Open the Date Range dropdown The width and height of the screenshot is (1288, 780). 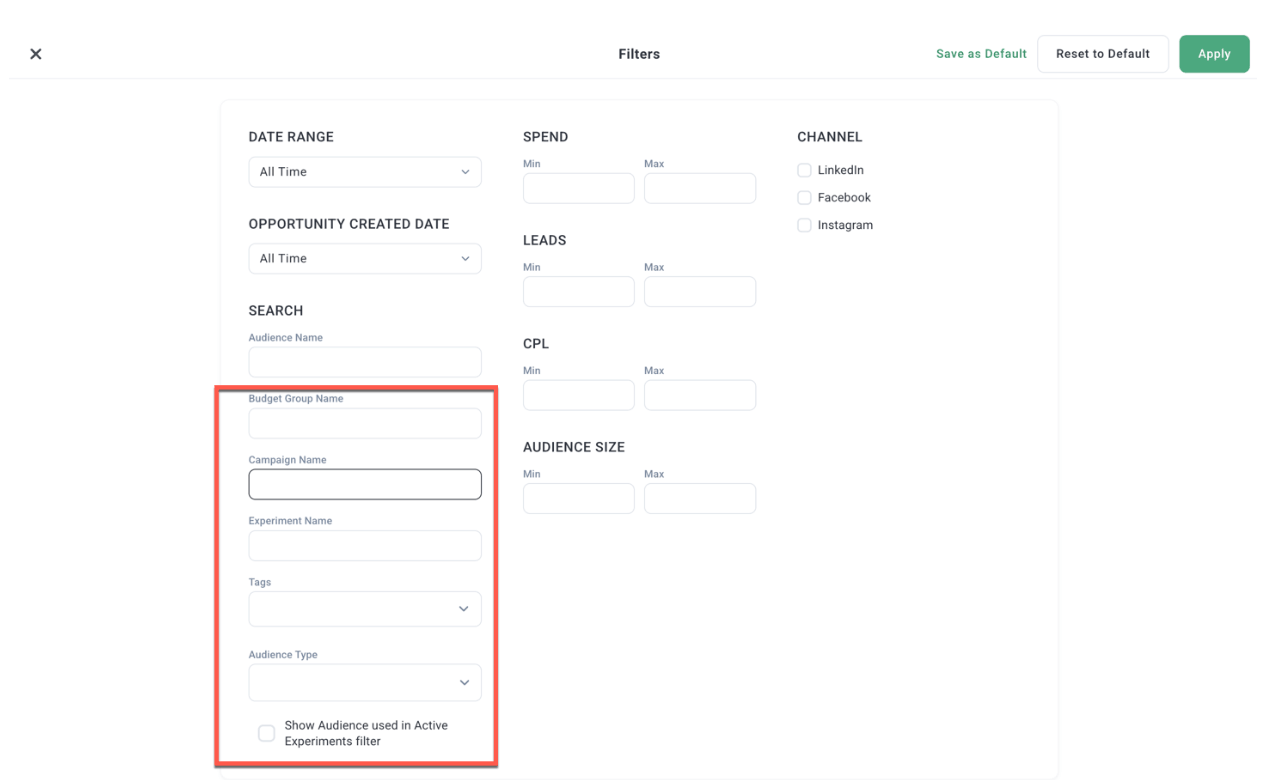point(364,171)
